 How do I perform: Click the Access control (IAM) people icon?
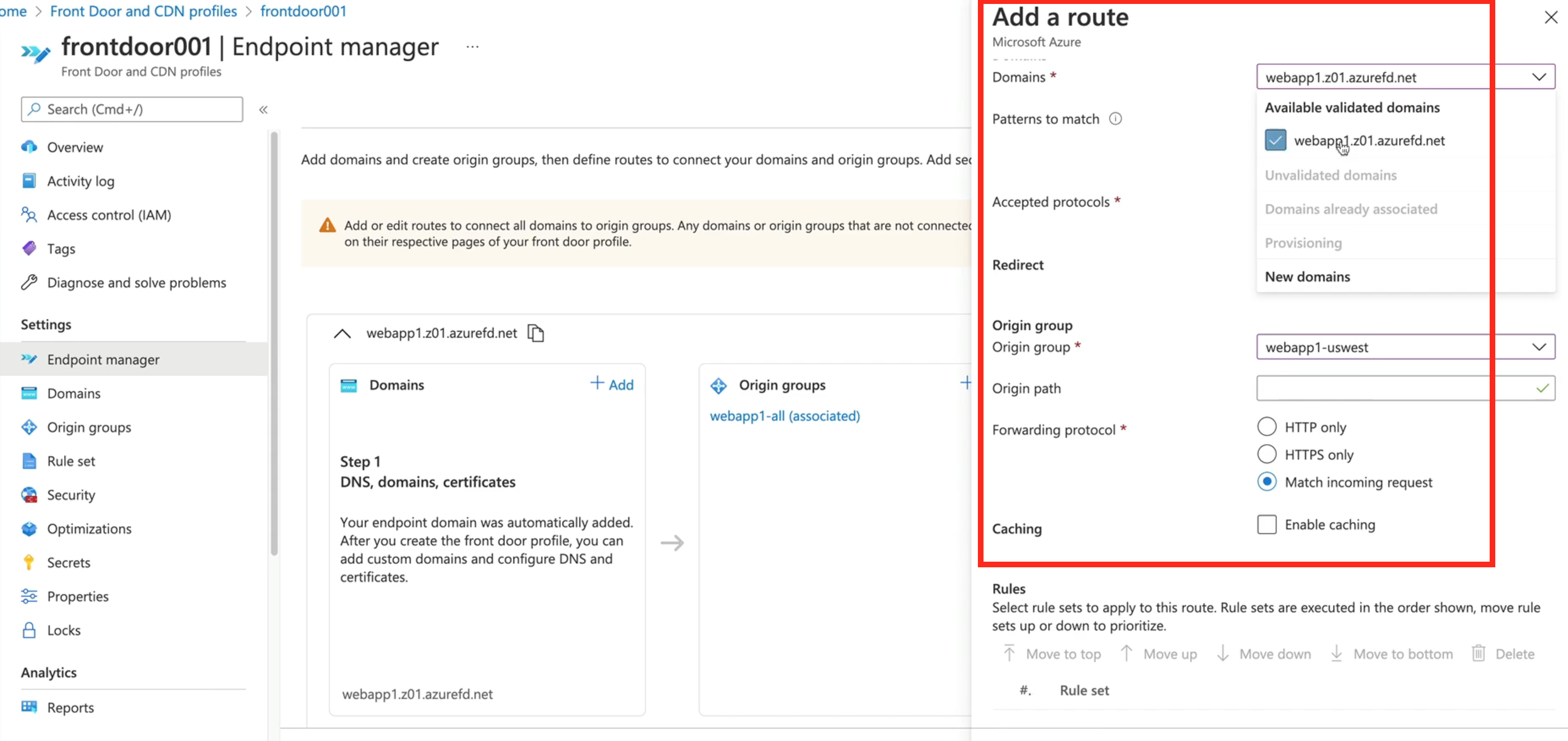29,215
